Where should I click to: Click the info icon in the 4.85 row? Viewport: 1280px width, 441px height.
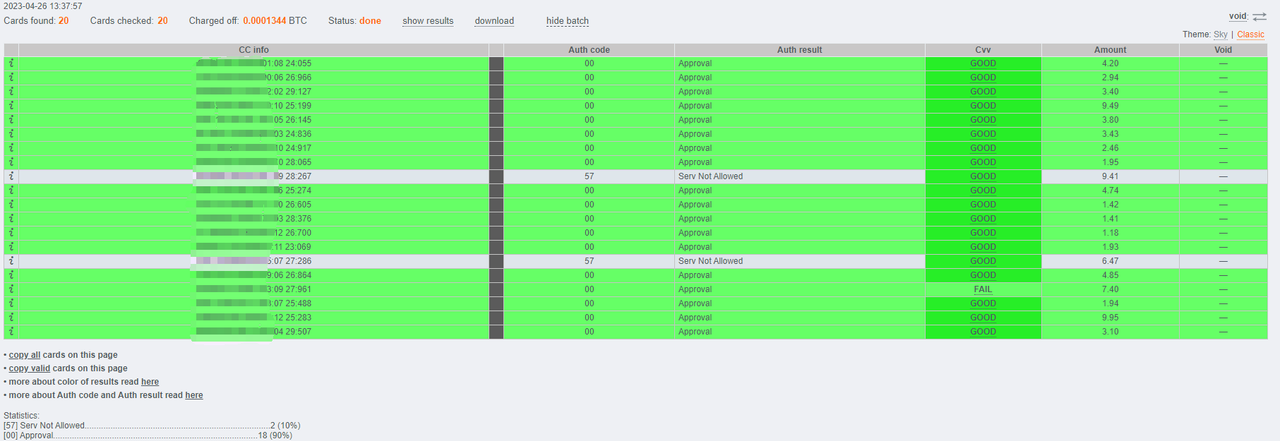(11, 275)
